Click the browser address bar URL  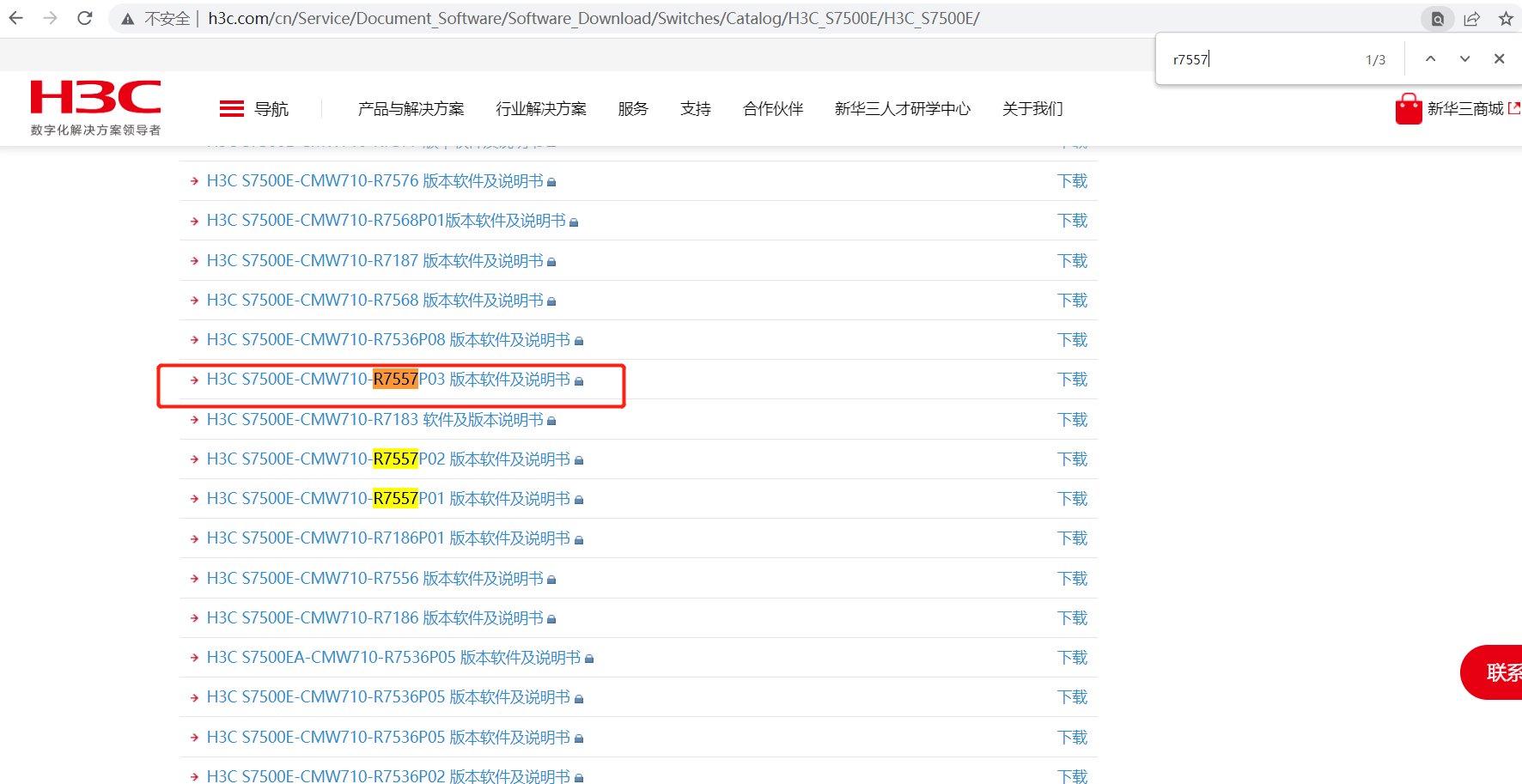594,18
